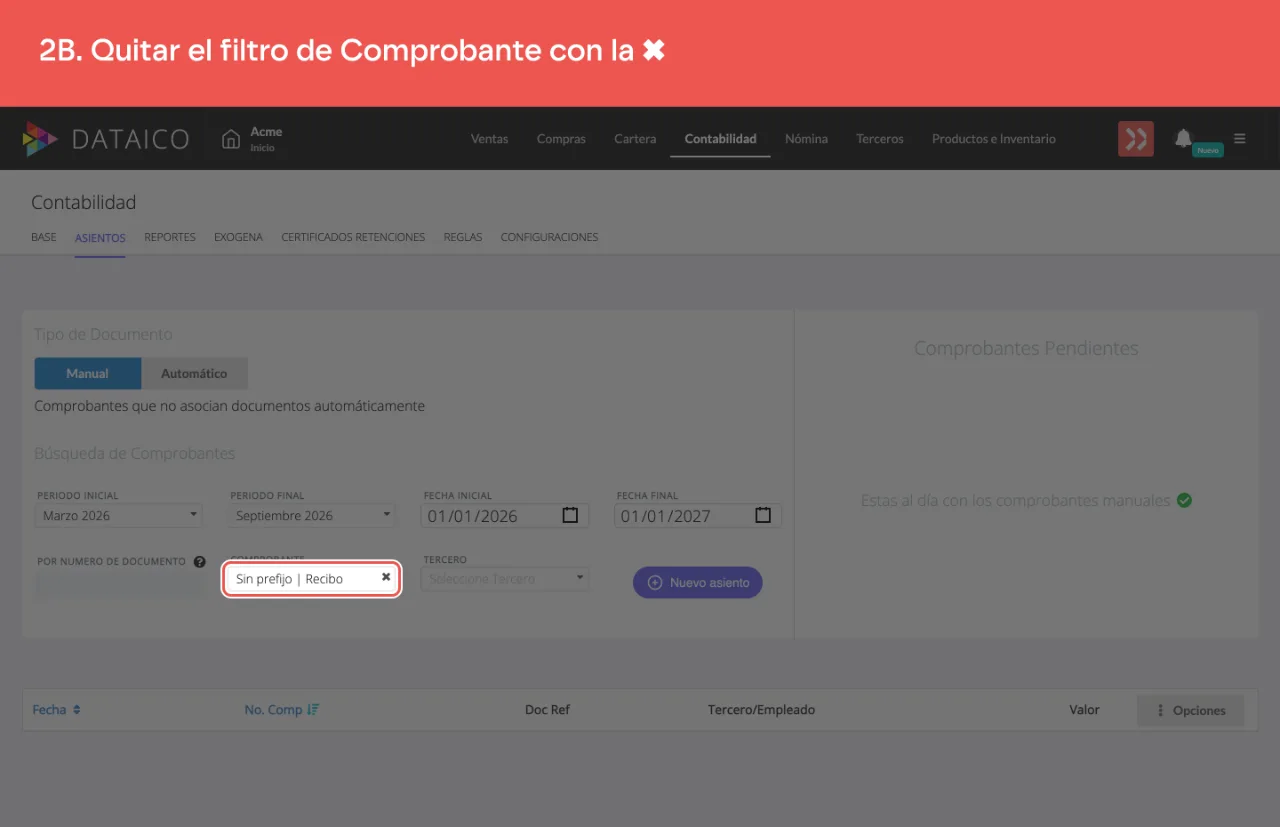Click the 'Doc Ref' column header text
The width and height of the screenshot is (1280, 827).
pyautogui.click(x=547, y=710)
